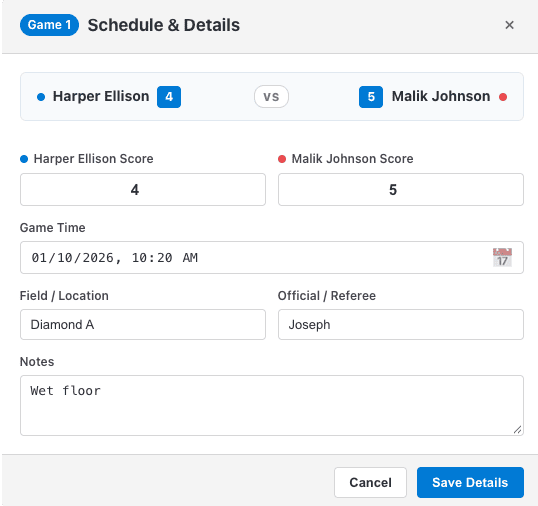Cancel the game details changes

point(370,482)
